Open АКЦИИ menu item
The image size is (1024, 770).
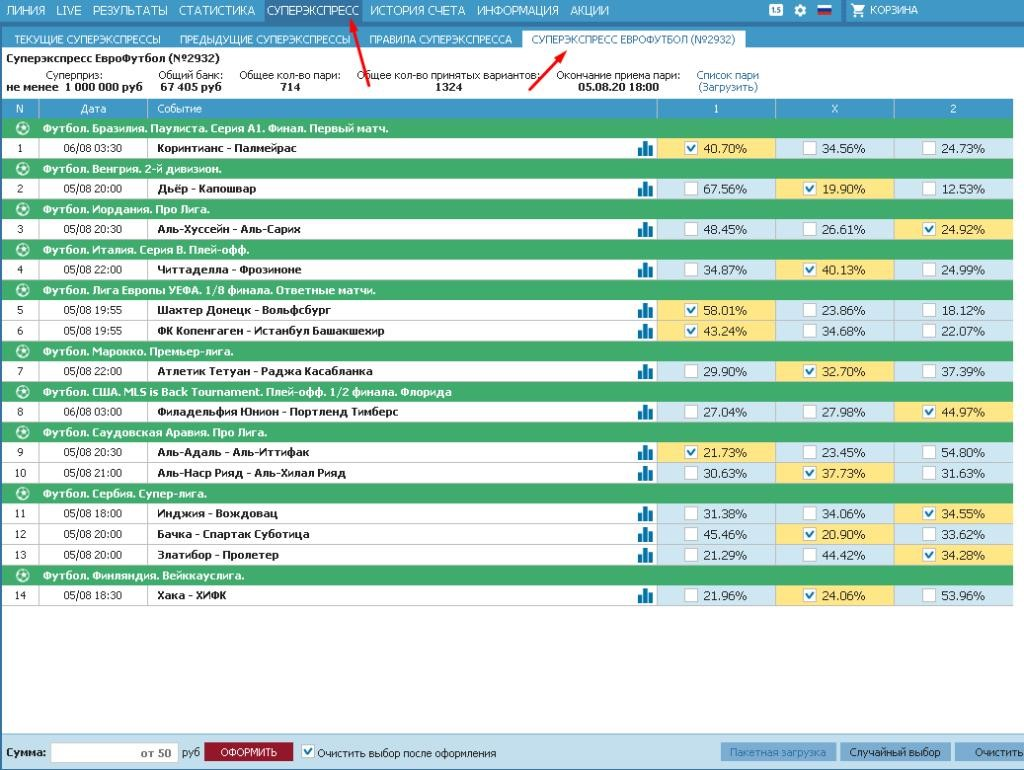(589, 10)
